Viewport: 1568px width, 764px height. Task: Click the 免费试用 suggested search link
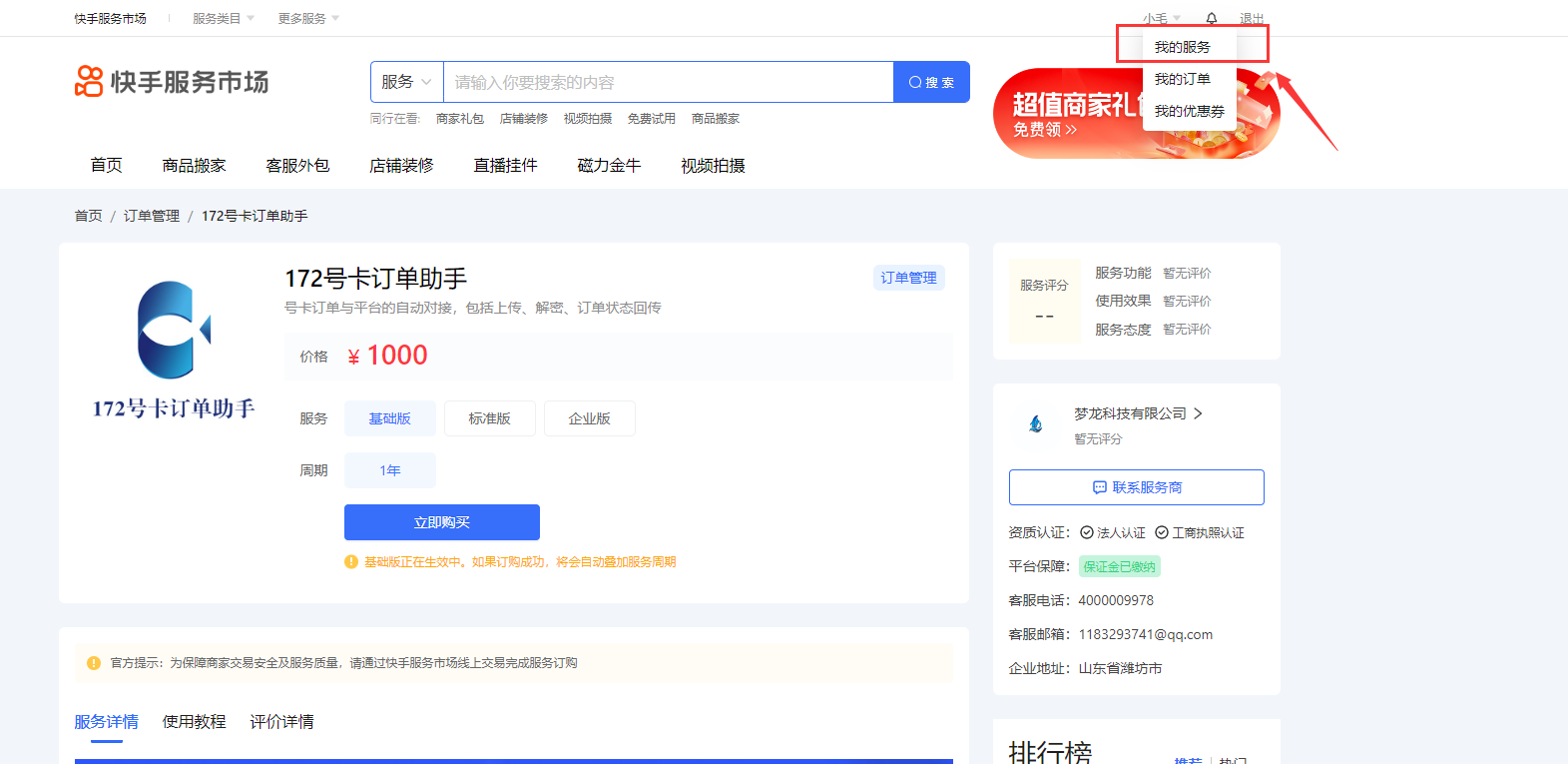(x=652, y=118)
